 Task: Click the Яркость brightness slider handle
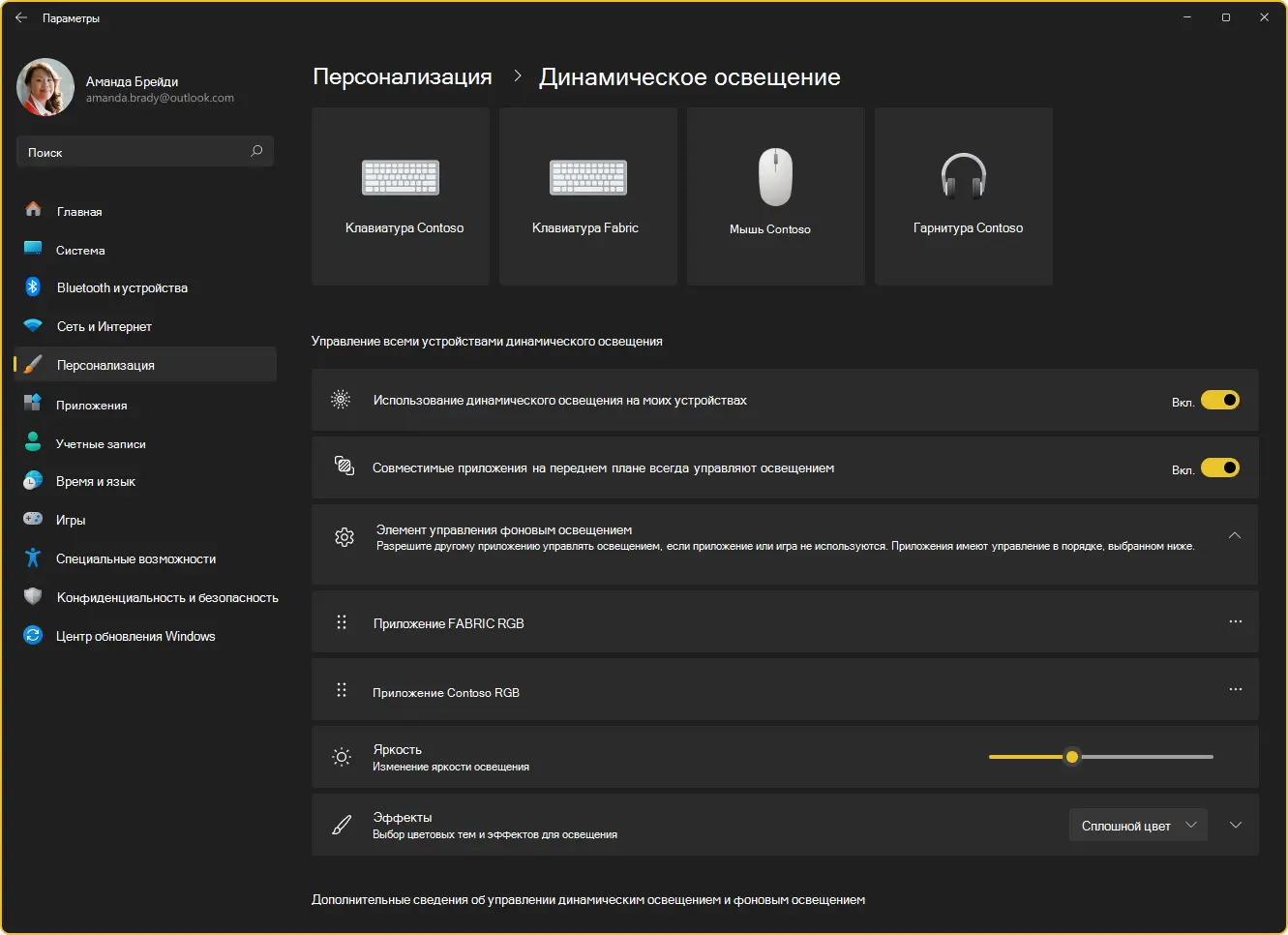tap(1071, 757)
